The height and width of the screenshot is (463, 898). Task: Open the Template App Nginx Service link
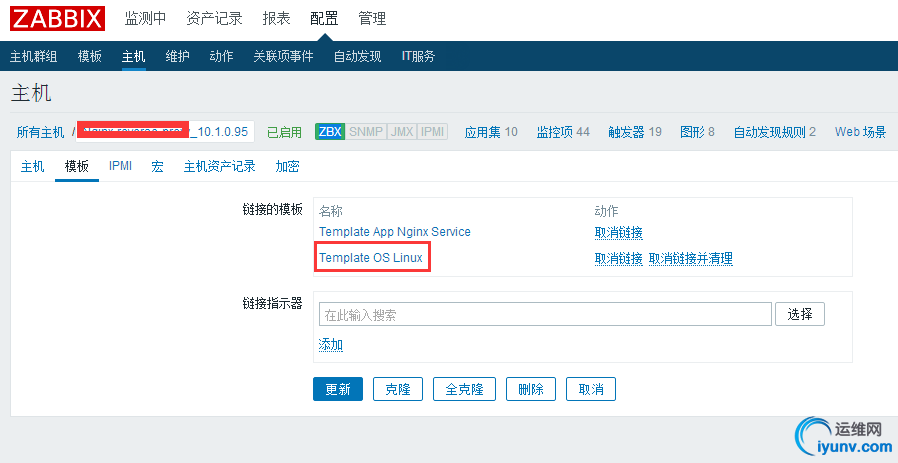pos(394,232)
